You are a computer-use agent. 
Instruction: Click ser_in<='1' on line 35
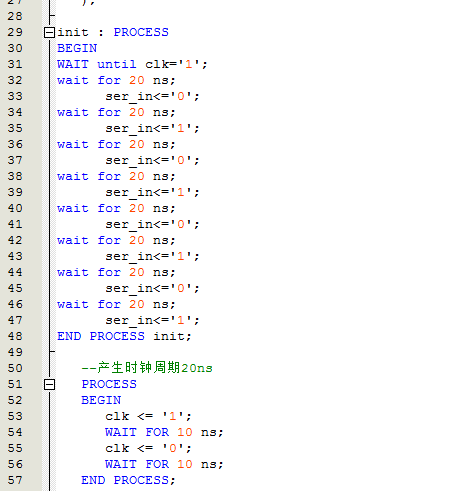[x=152, y=129]
